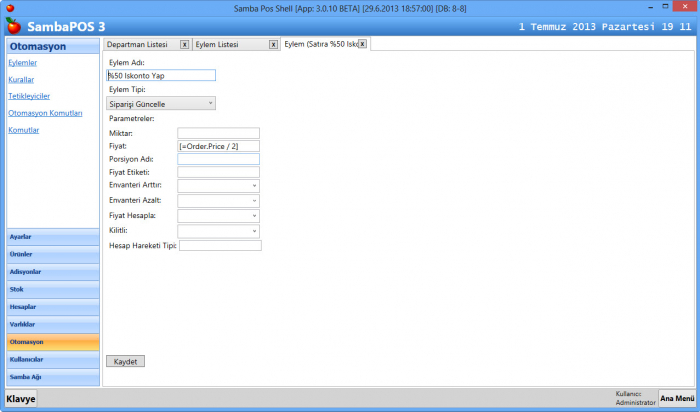Click the Eylem Adı text field
700x412 pixels.
[161, 75]
